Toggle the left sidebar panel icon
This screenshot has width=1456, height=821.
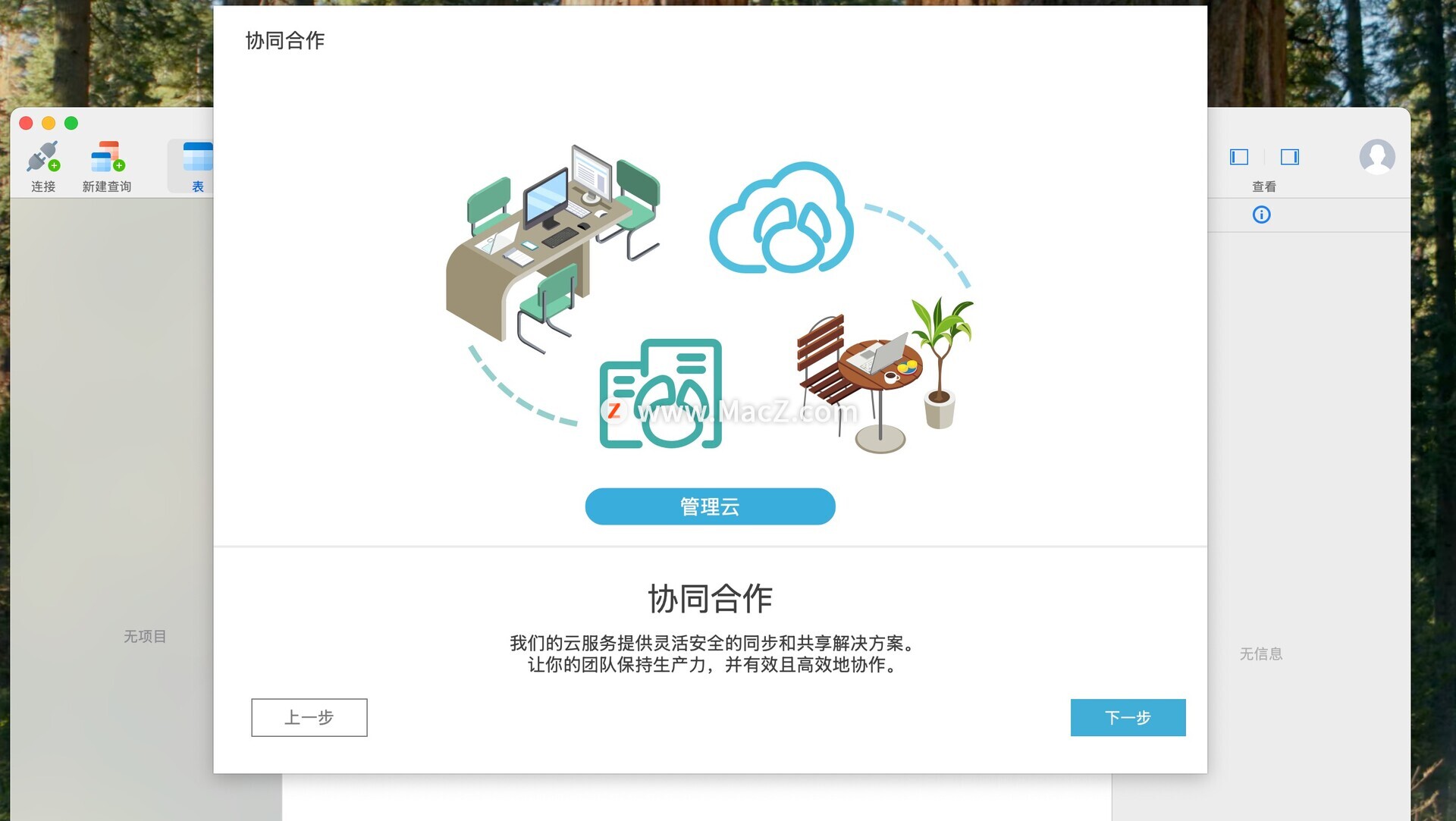pos(1239,157)
